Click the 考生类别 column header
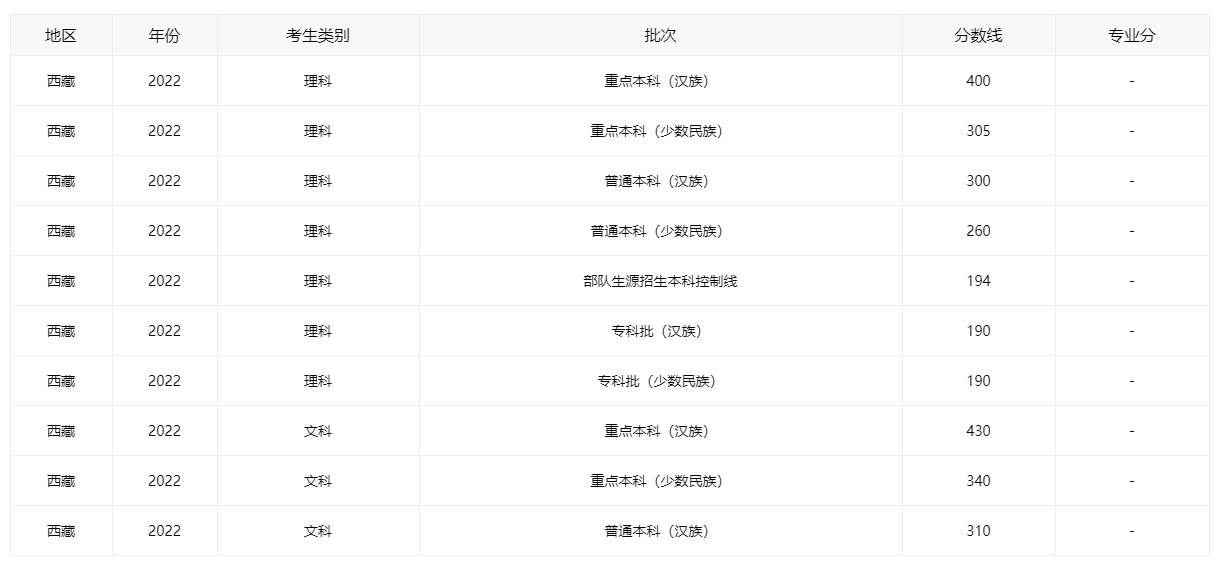The image size is (1220, 567). [x=318, y=35]
